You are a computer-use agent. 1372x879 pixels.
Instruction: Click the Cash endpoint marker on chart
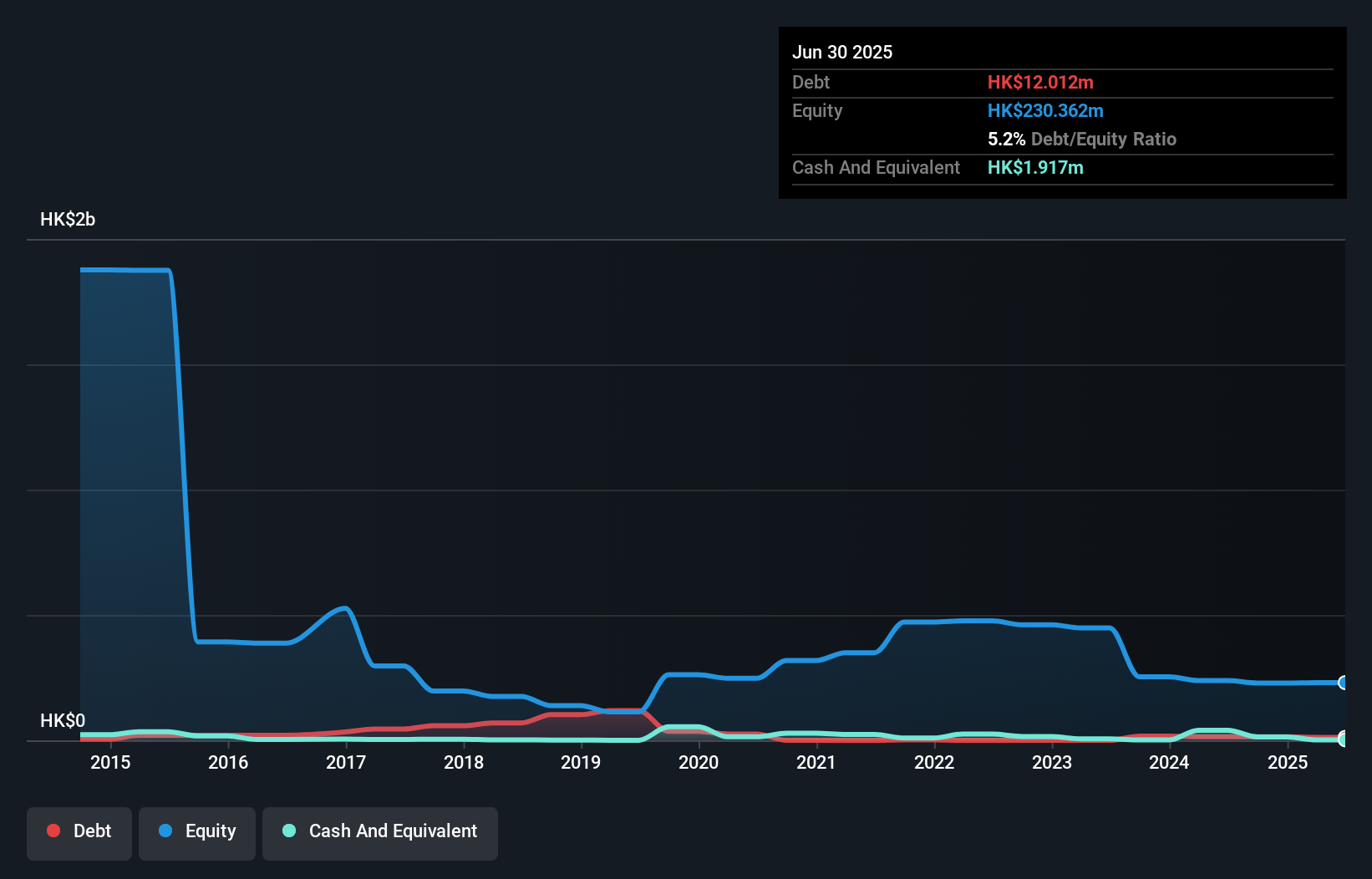(x=1344, y=739)
